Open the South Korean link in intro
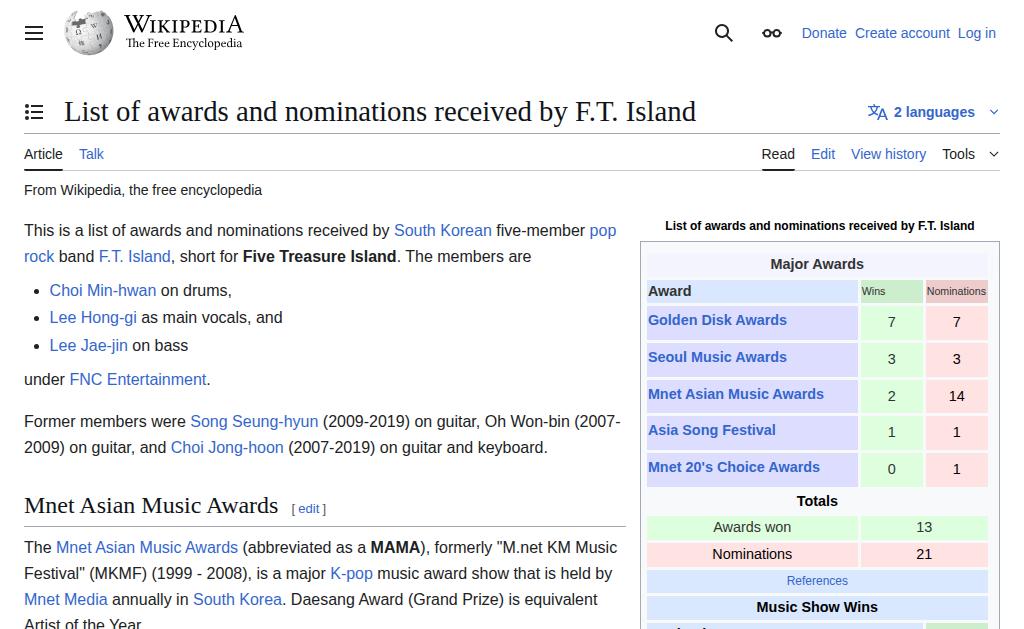Viewport: 1024px width, 629px height. pyautogui.click(x=442, y=231)
